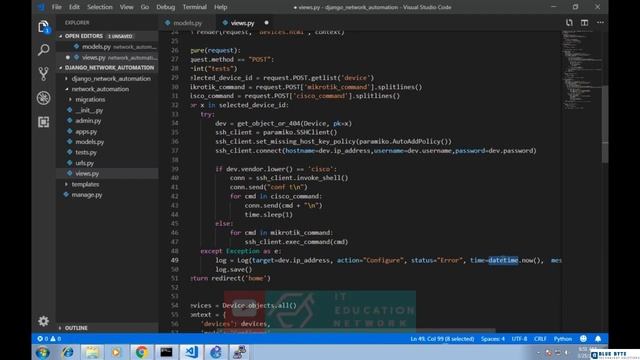Click the unsaved dot on views.py tab
This screenshot has height=360, width=640.
click(x=267, y=23)
